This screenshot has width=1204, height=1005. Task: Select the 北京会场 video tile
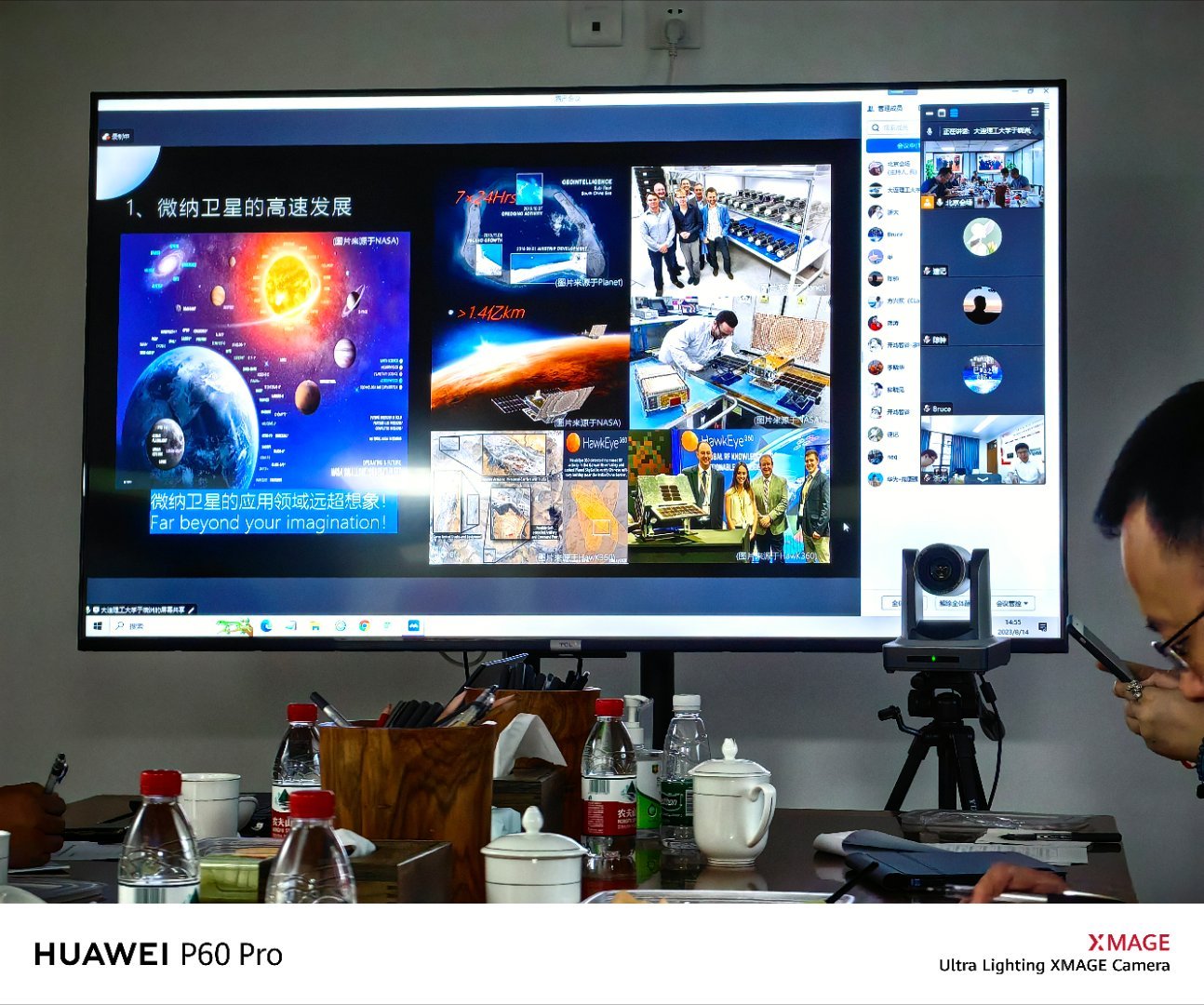tap(983, 173)
